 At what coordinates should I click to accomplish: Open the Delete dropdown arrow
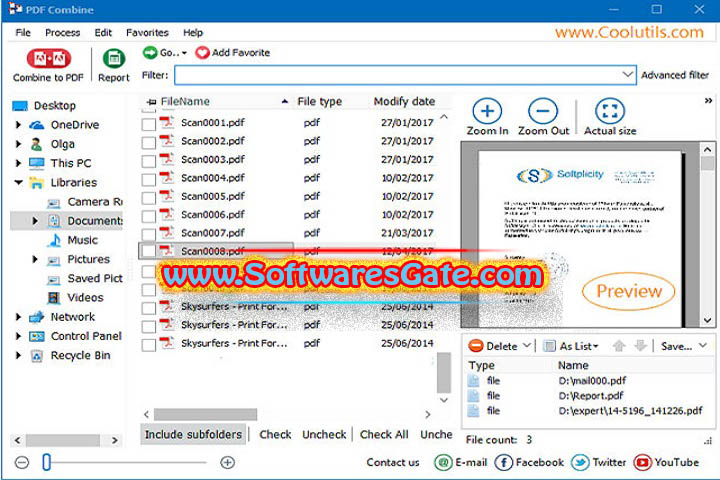click(x=527, y=345)
